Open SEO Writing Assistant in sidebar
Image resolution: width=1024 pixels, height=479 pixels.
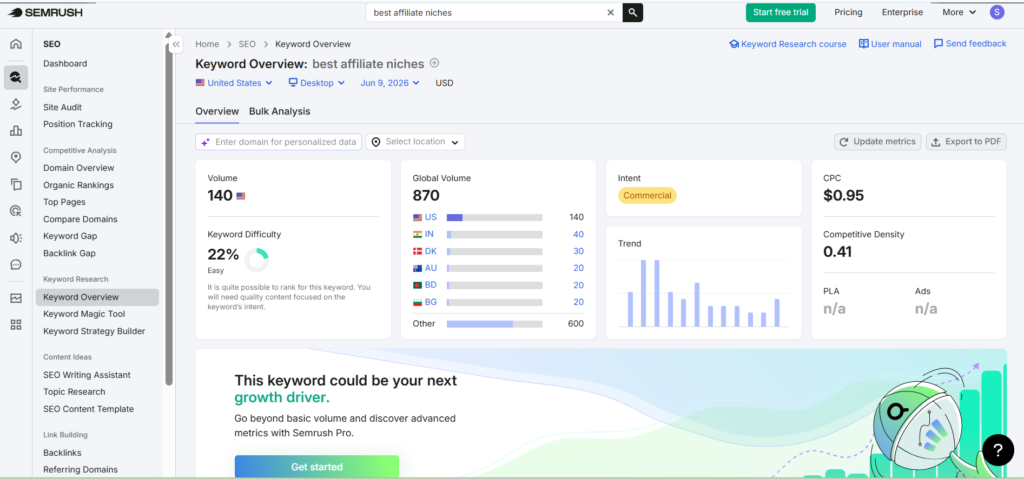87,374
